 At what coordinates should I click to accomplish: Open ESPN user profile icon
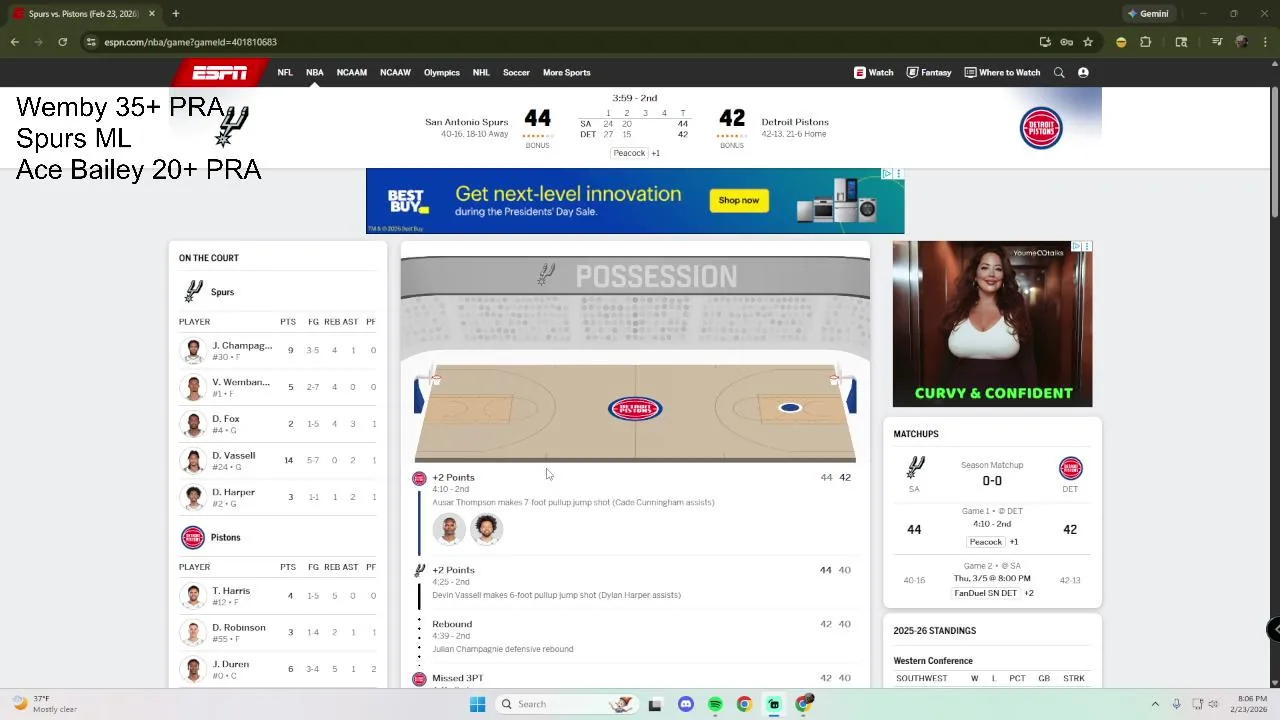pyautogui.click(x=1083, y=72)
